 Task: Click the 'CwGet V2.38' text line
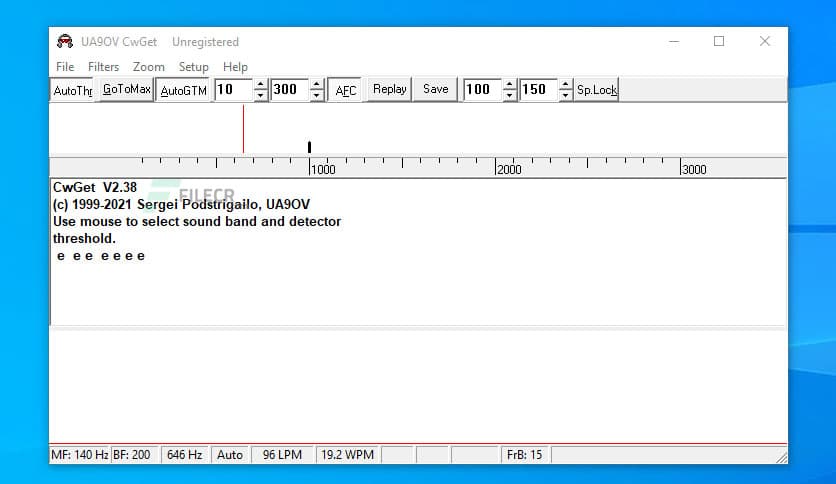click(x=95, y=187)
